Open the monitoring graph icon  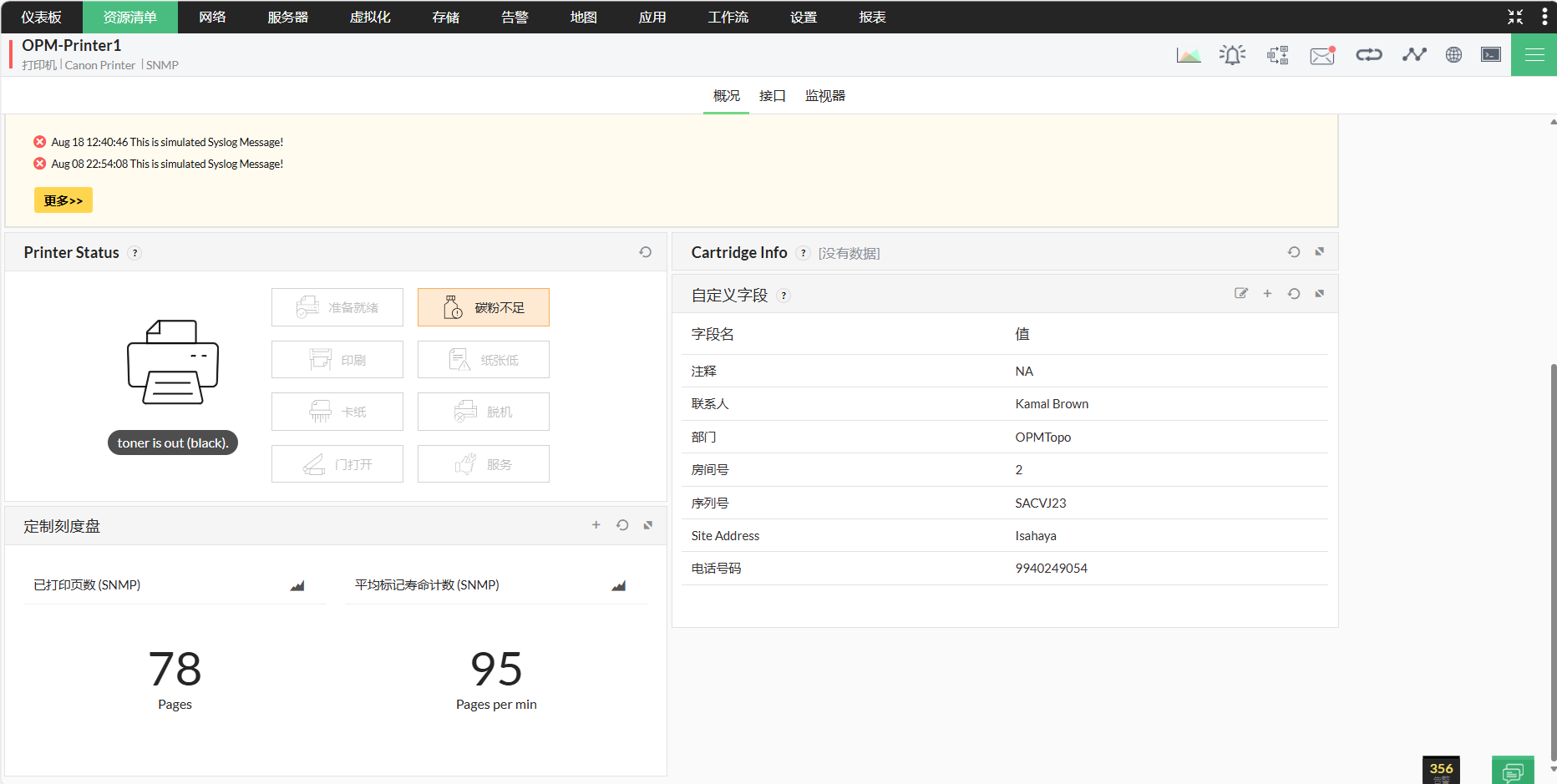(1414, 54)
